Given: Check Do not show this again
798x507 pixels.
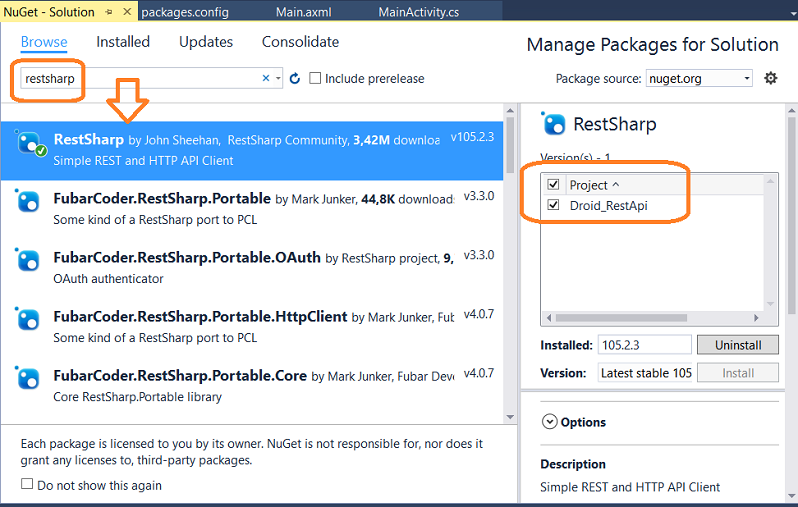Looking at the screenshot, I should [x=27, y=484].
